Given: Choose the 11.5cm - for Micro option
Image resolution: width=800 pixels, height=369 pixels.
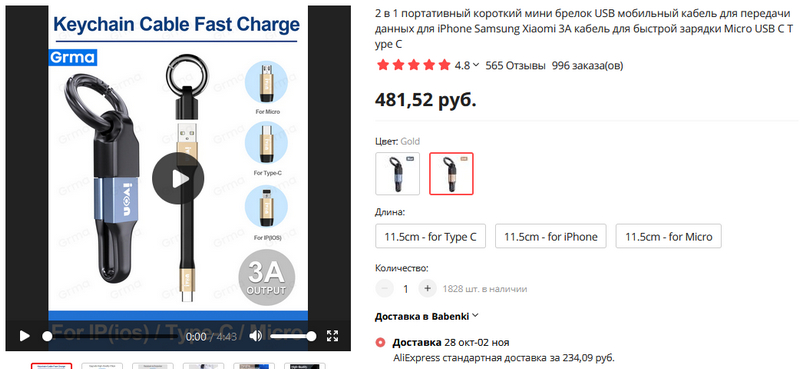Looking at the screenshot, I should 668,236.
